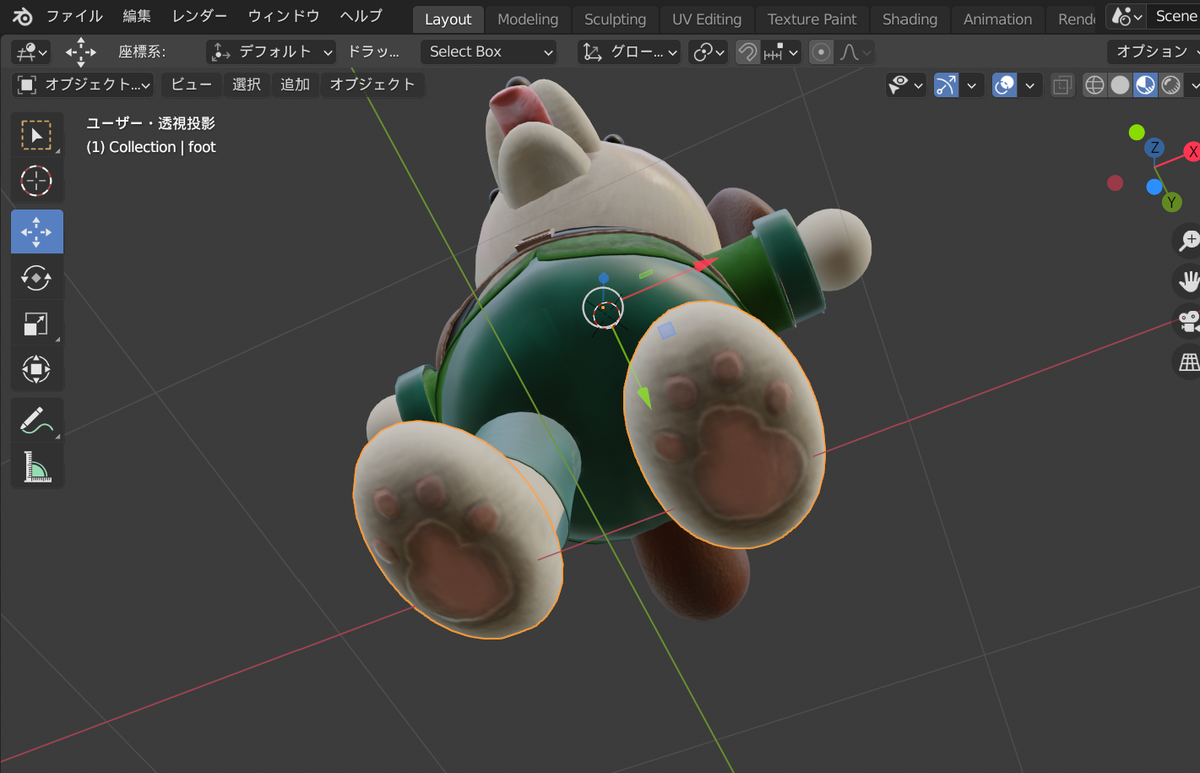Toggle snapping magnet icon
Image resolution: width=1200 pixels, height=773 pixels.
tap(747, 52)
